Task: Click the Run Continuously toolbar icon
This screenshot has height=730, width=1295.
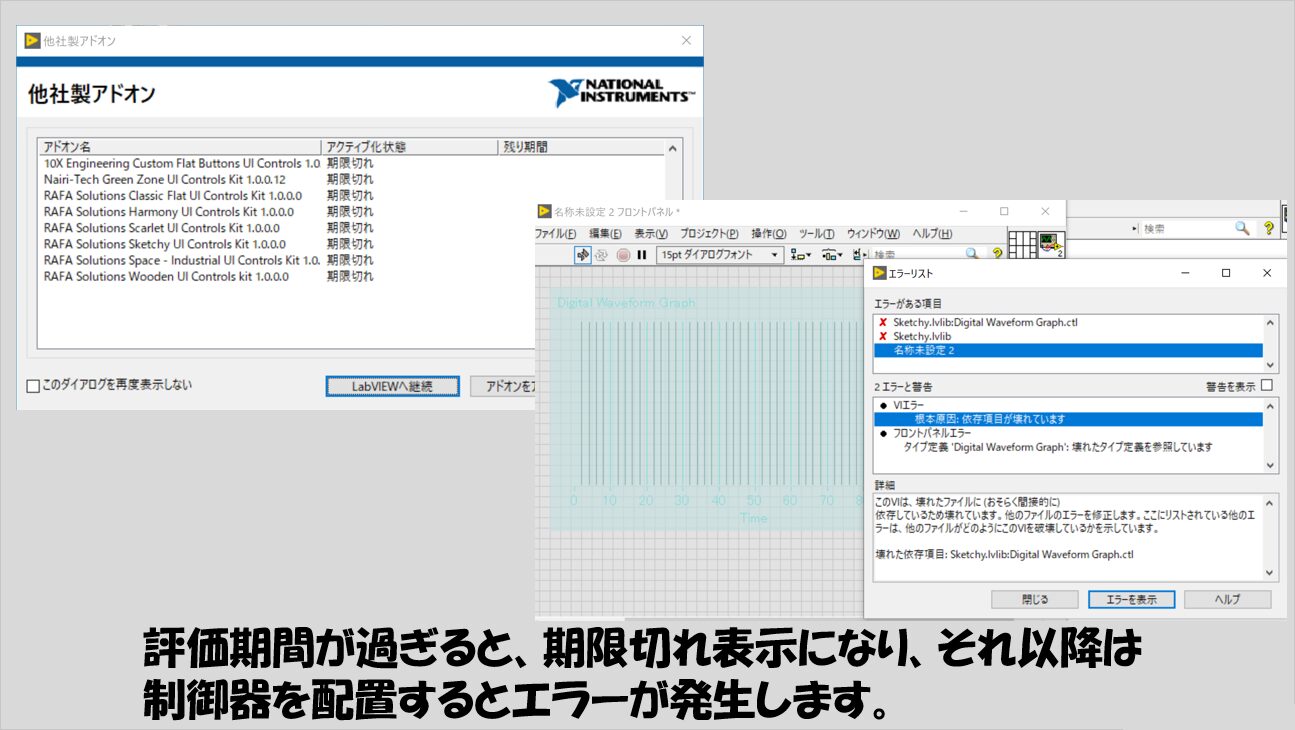Action: point(602,254)
